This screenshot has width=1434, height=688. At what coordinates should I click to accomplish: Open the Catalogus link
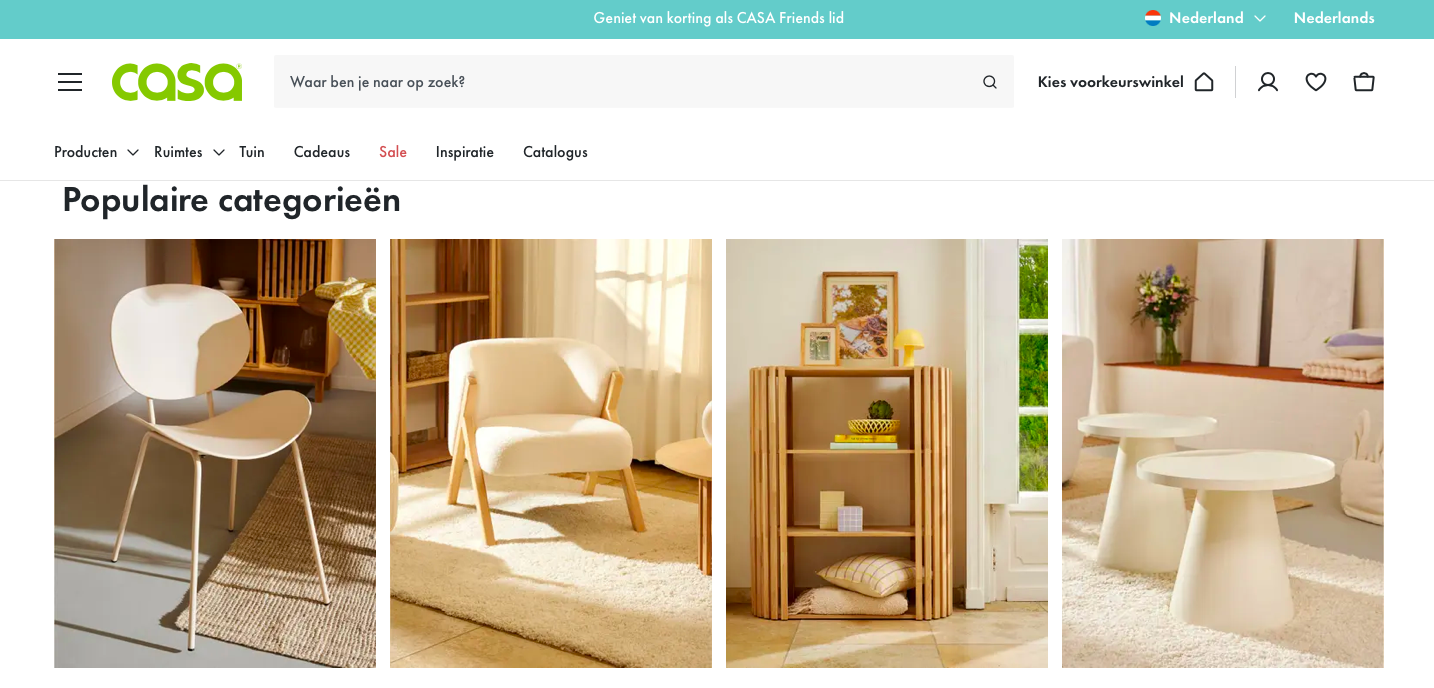click(555, 152)
